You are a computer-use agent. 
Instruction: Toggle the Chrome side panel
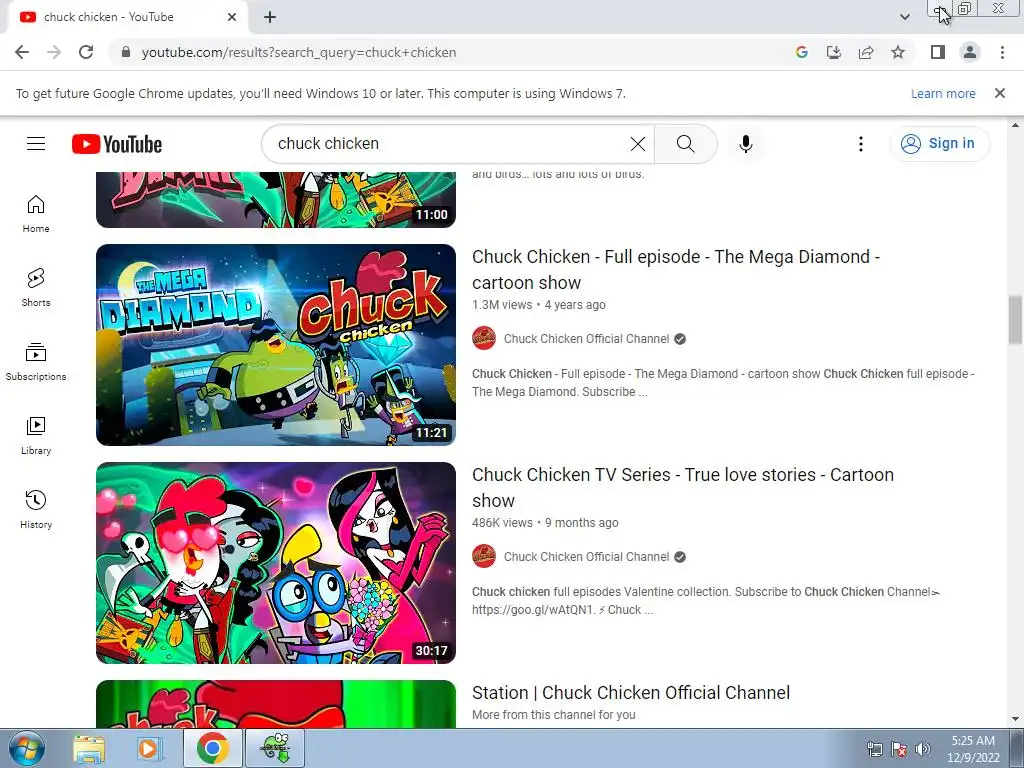coord(938,52)
